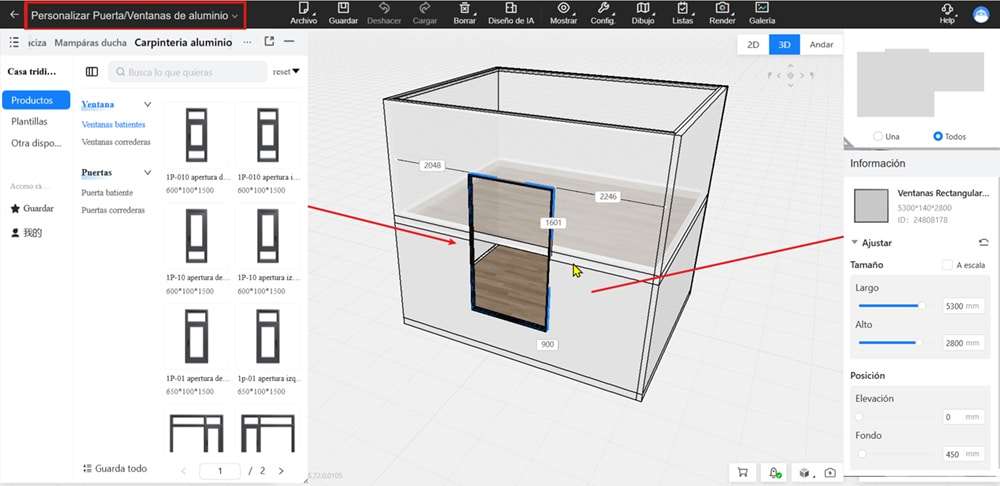The image size is (1000, 486).
Task: Switch to 3D view
Action: point(784,45)
